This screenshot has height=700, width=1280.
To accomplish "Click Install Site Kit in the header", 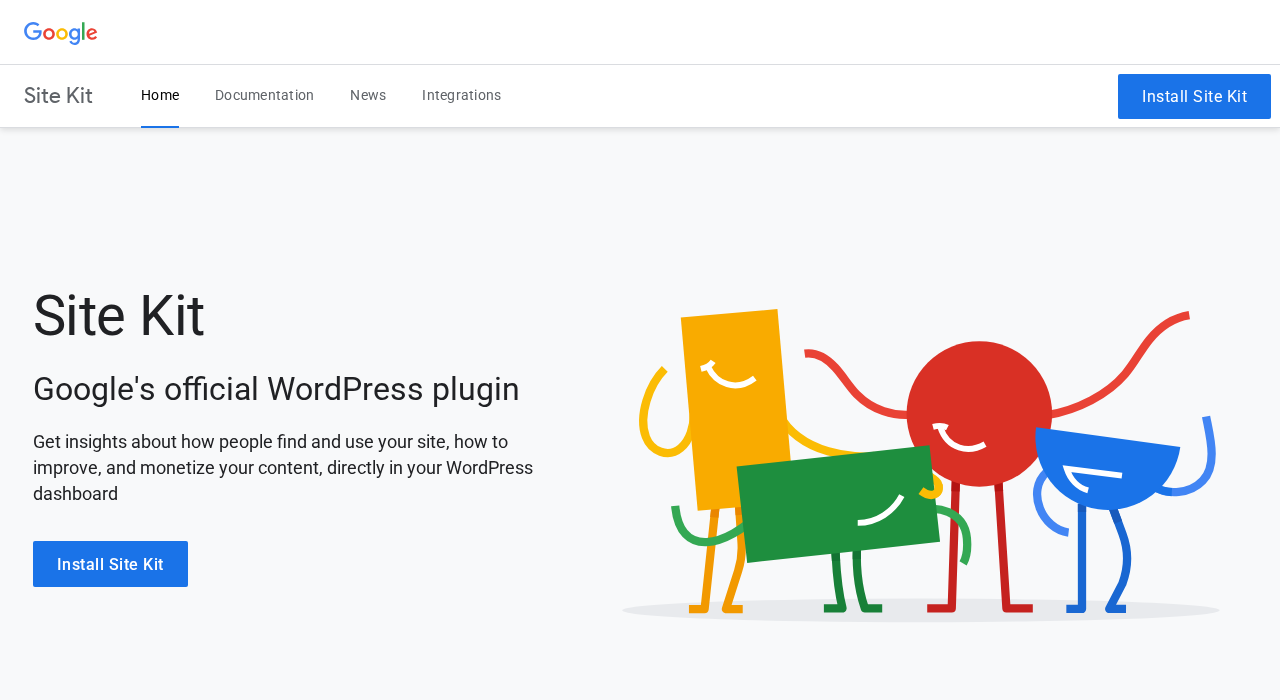I will tap(1194, 96).
